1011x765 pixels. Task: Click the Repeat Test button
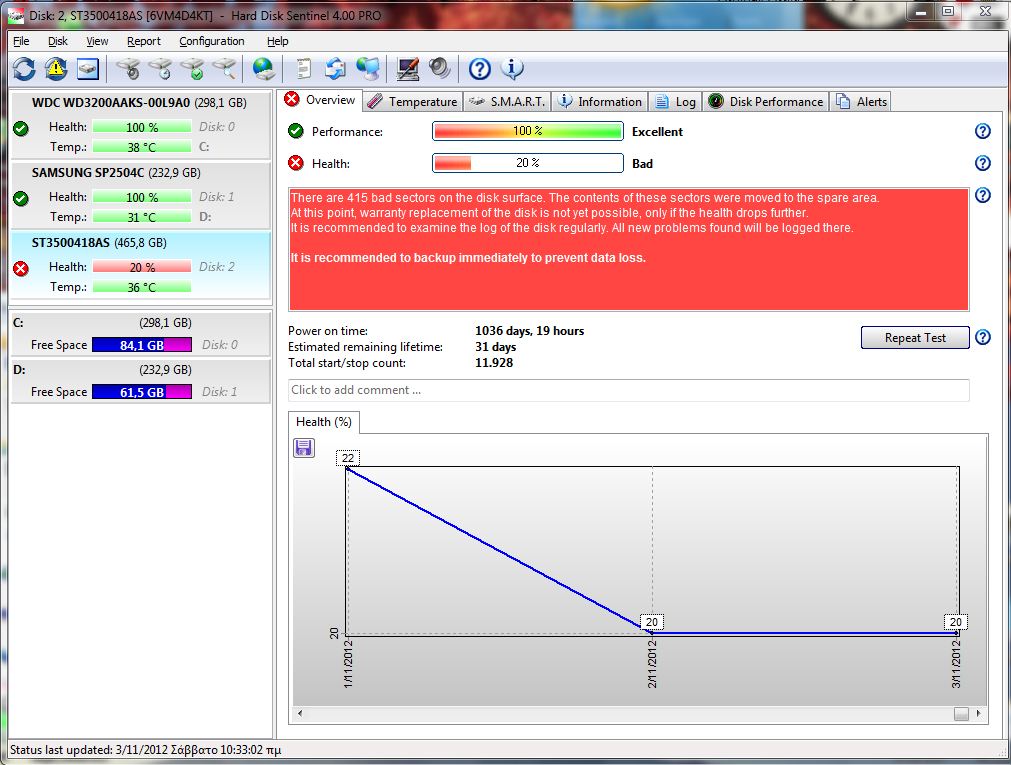[915, 337]
